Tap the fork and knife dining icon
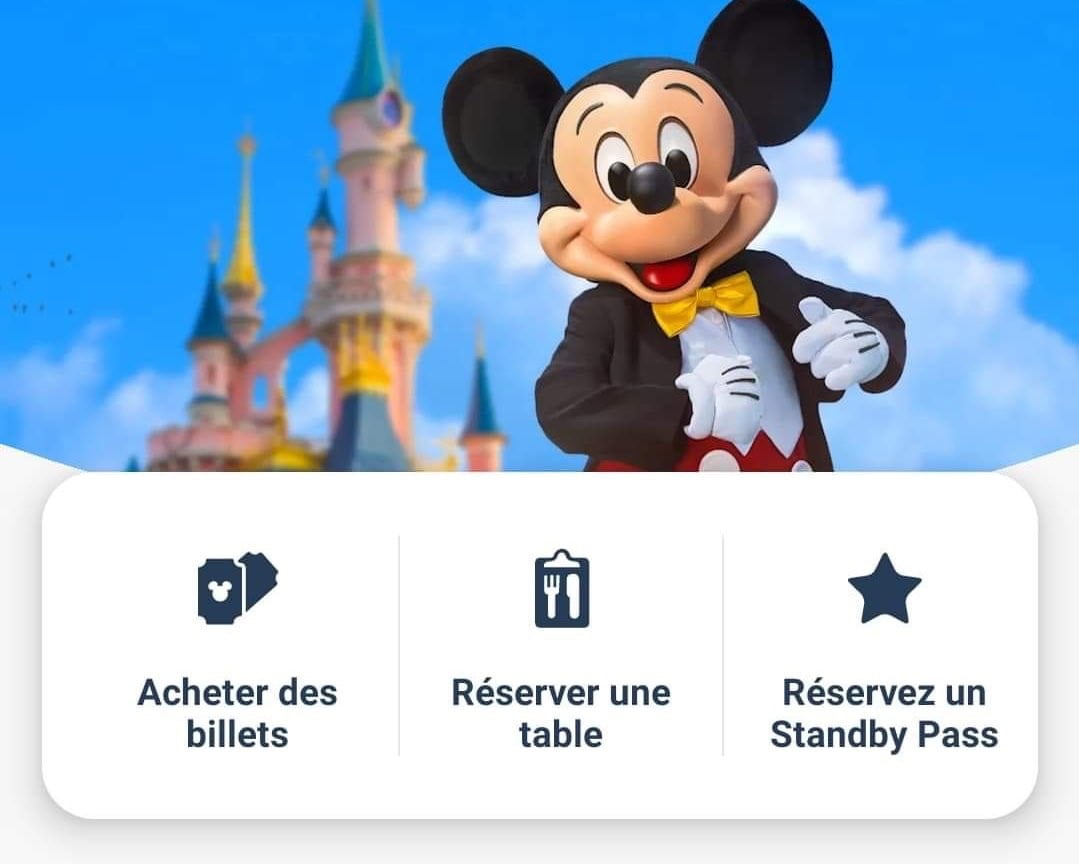 pyautogui.click(x=562, y=589)
